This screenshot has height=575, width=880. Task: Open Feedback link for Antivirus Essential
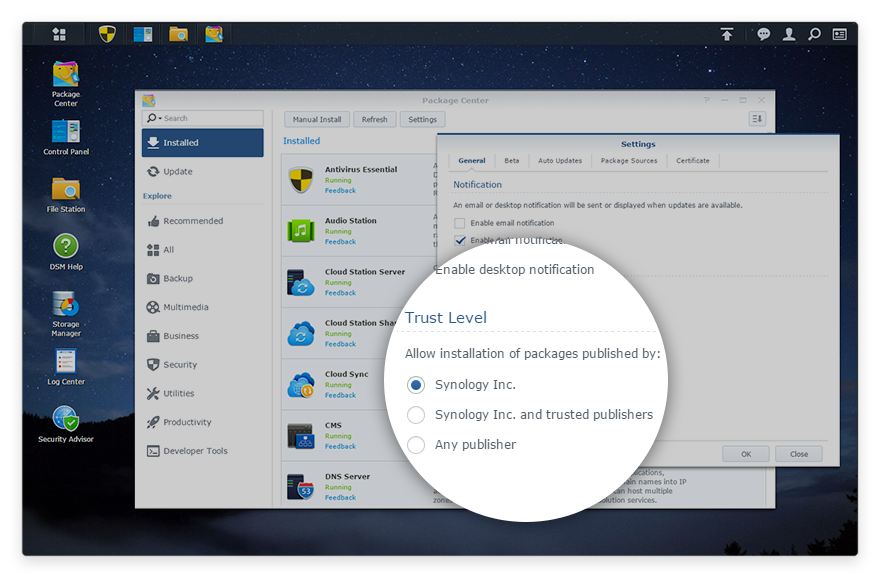[x=340, y=191]
